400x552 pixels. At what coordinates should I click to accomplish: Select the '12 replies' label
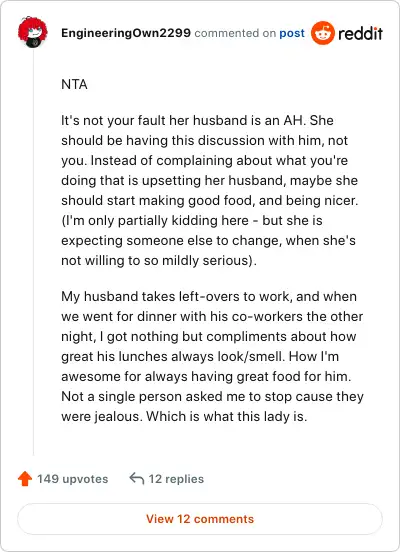176,479
